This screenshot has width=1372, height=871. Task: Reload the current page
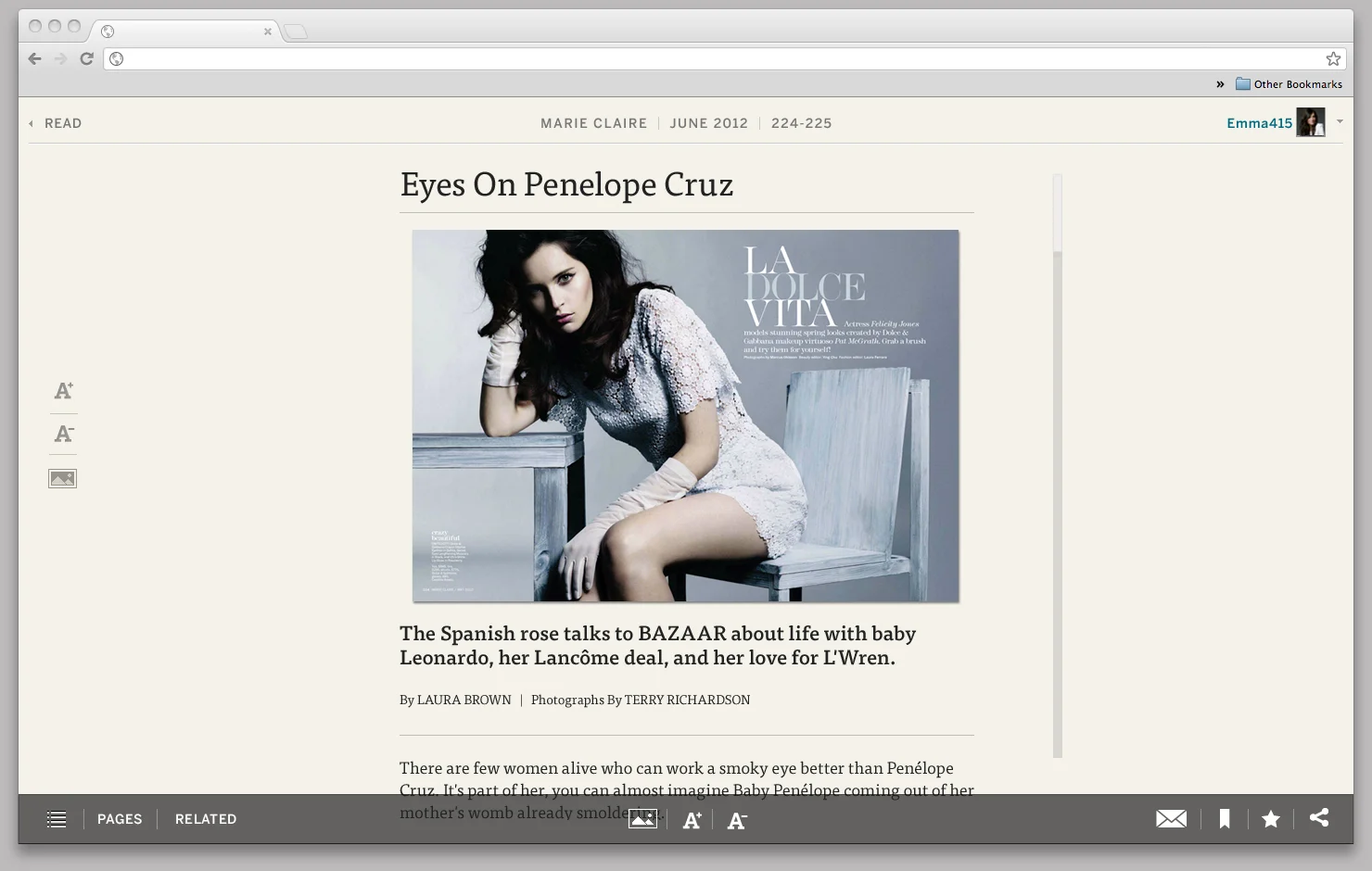(86, 58)
